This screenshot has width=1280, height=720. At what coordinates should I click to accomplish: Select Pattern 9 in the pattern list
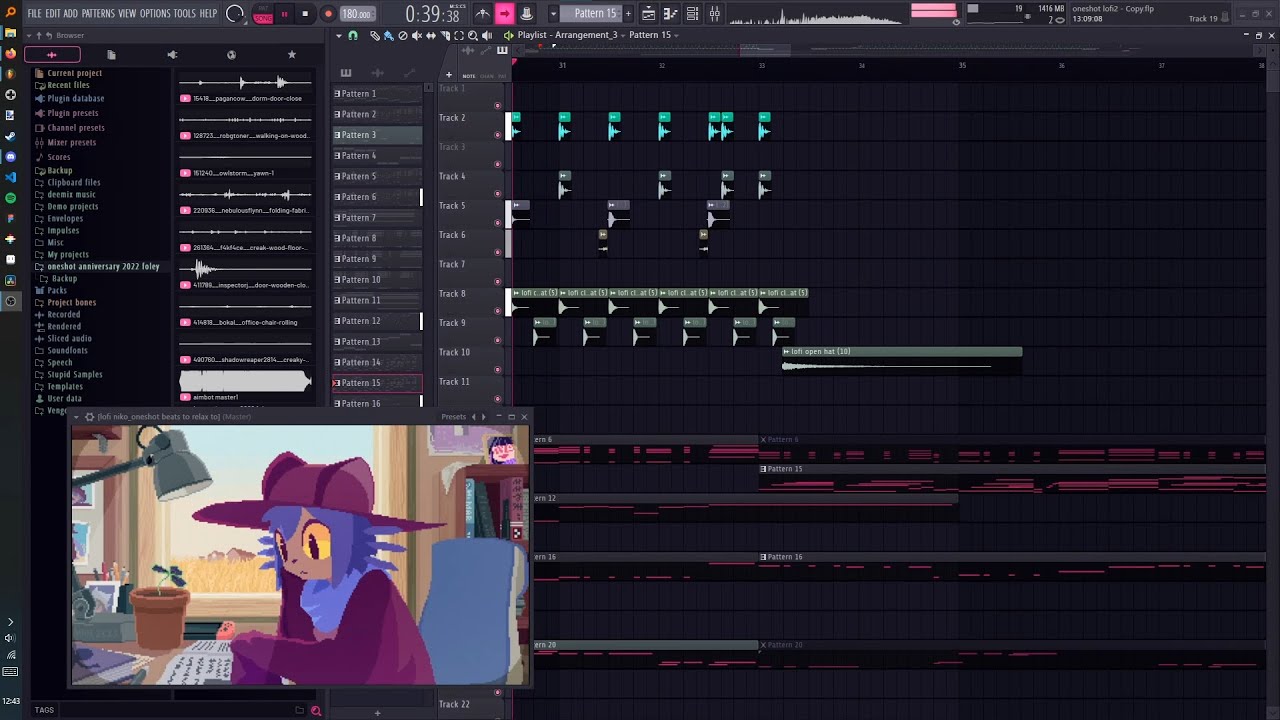(377, 259)
